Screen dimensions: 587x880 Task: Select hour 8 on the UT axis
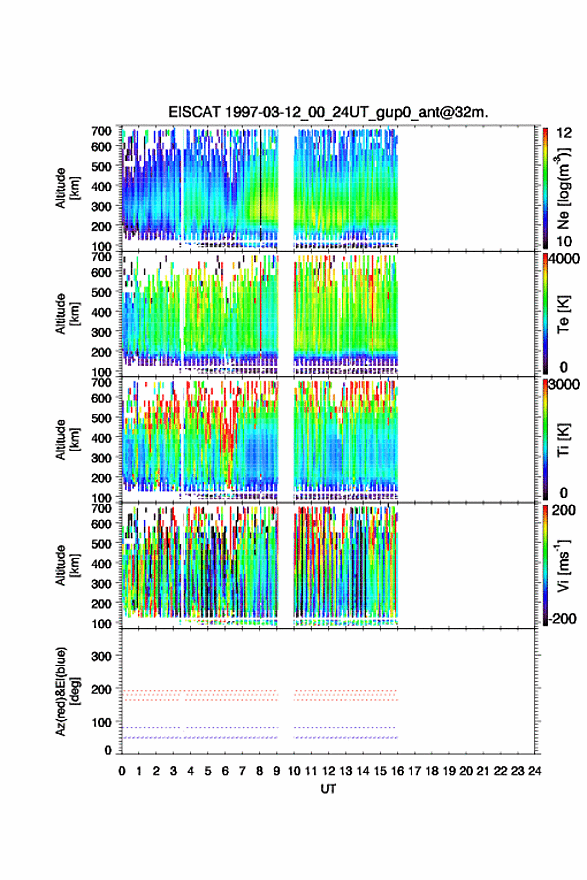(259, 771)
